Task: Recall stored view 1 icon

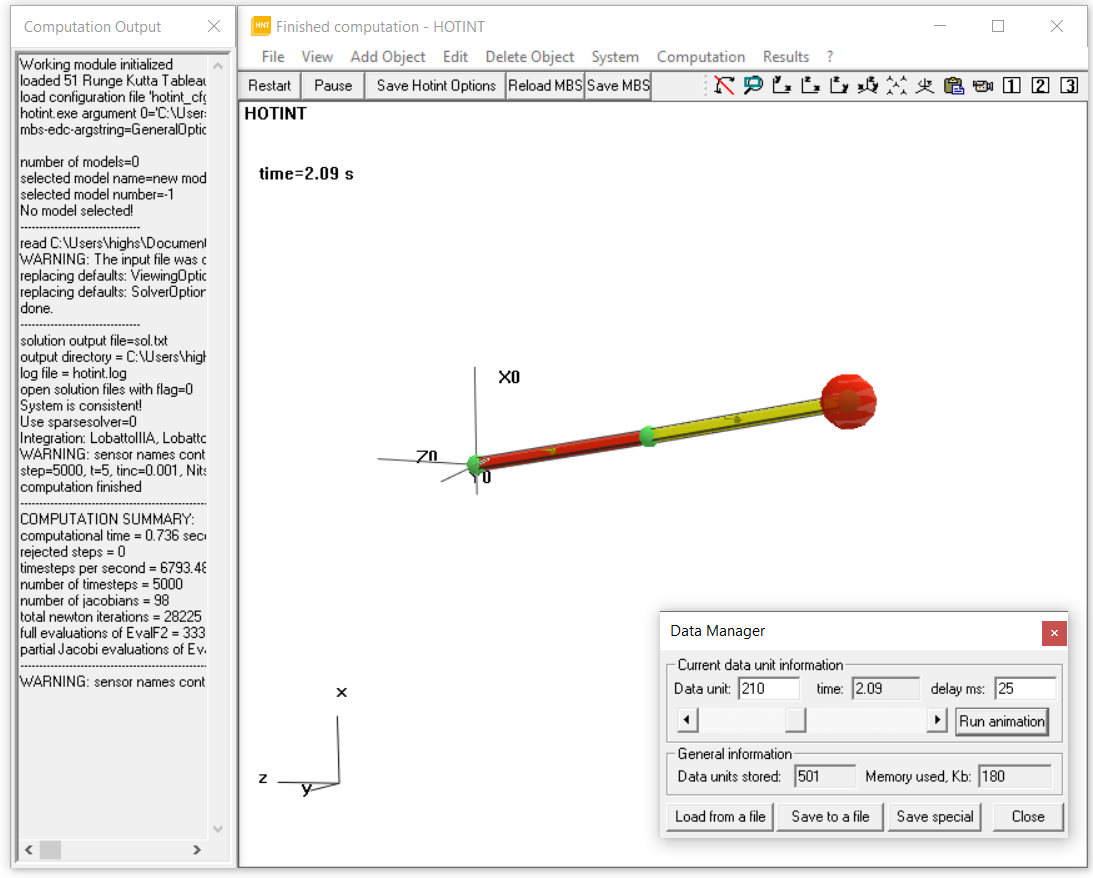Action: [x=1011, y=86]
